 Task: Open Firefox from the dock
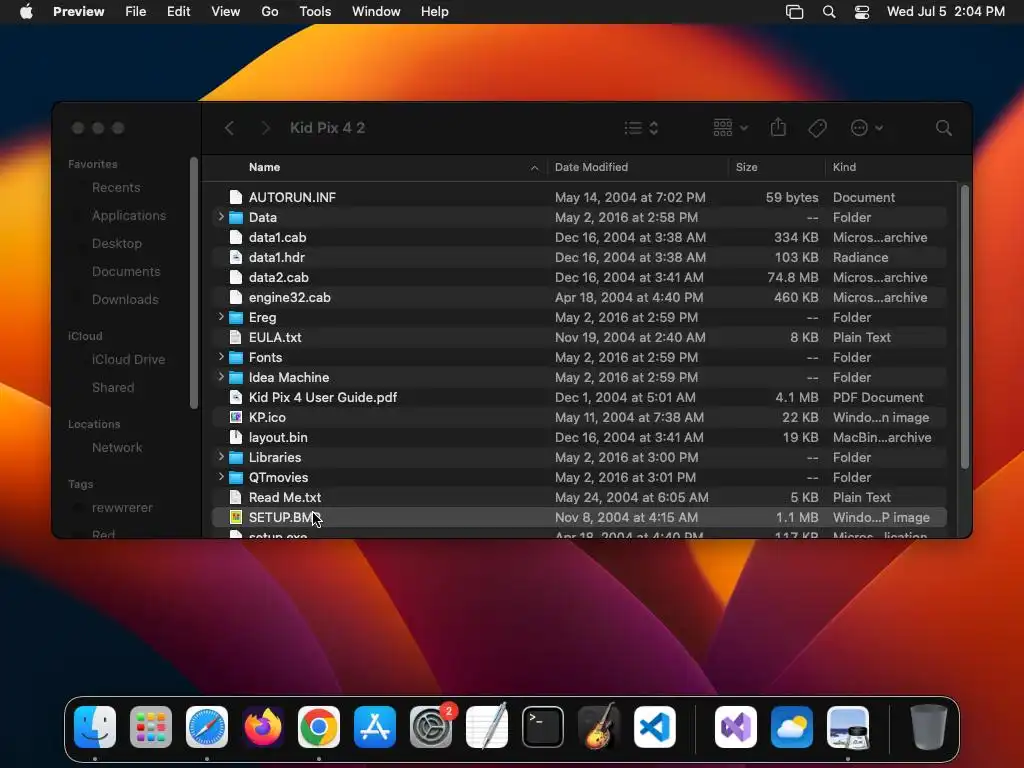263,727
